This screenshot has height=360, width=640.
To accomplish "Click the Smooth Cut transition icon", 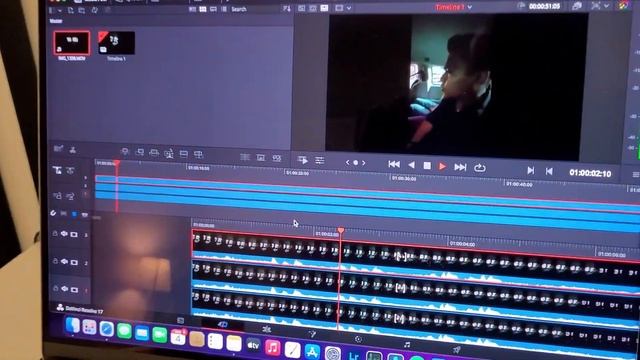I will [277, 158].
